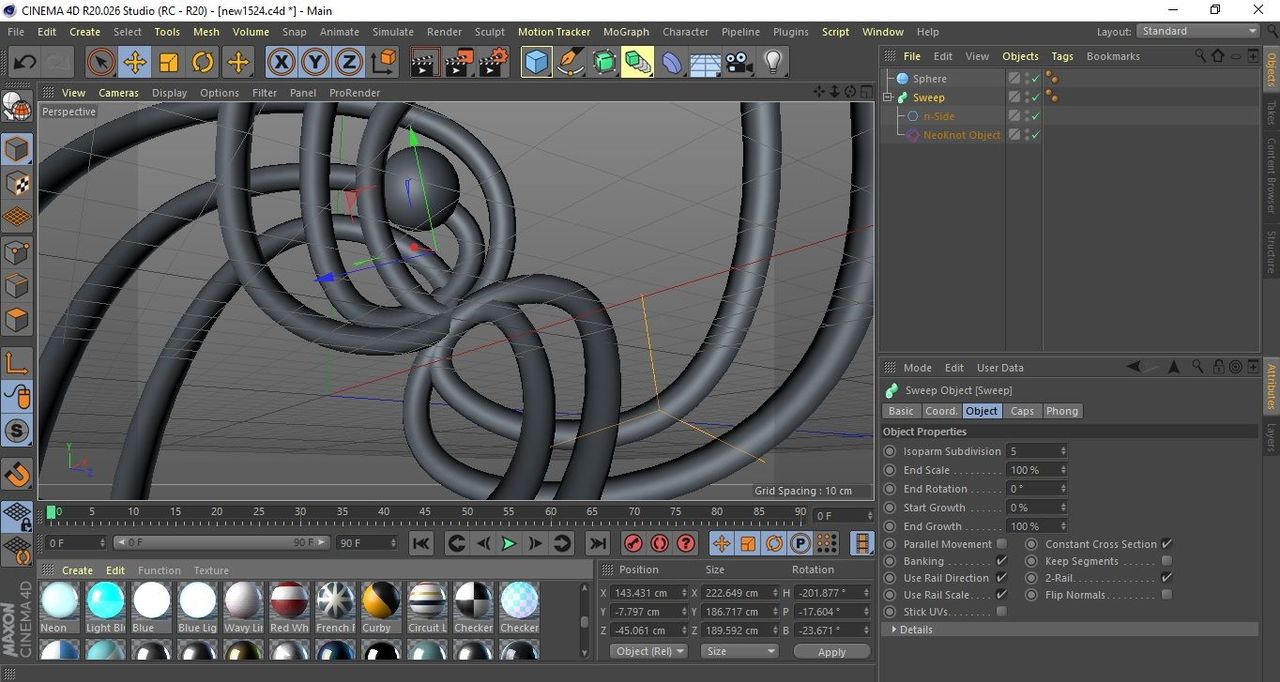Viewport: 1280px width, 682px height.
Task: Open Tags menu in Object Manager
Action: [x=1062, y=56]
